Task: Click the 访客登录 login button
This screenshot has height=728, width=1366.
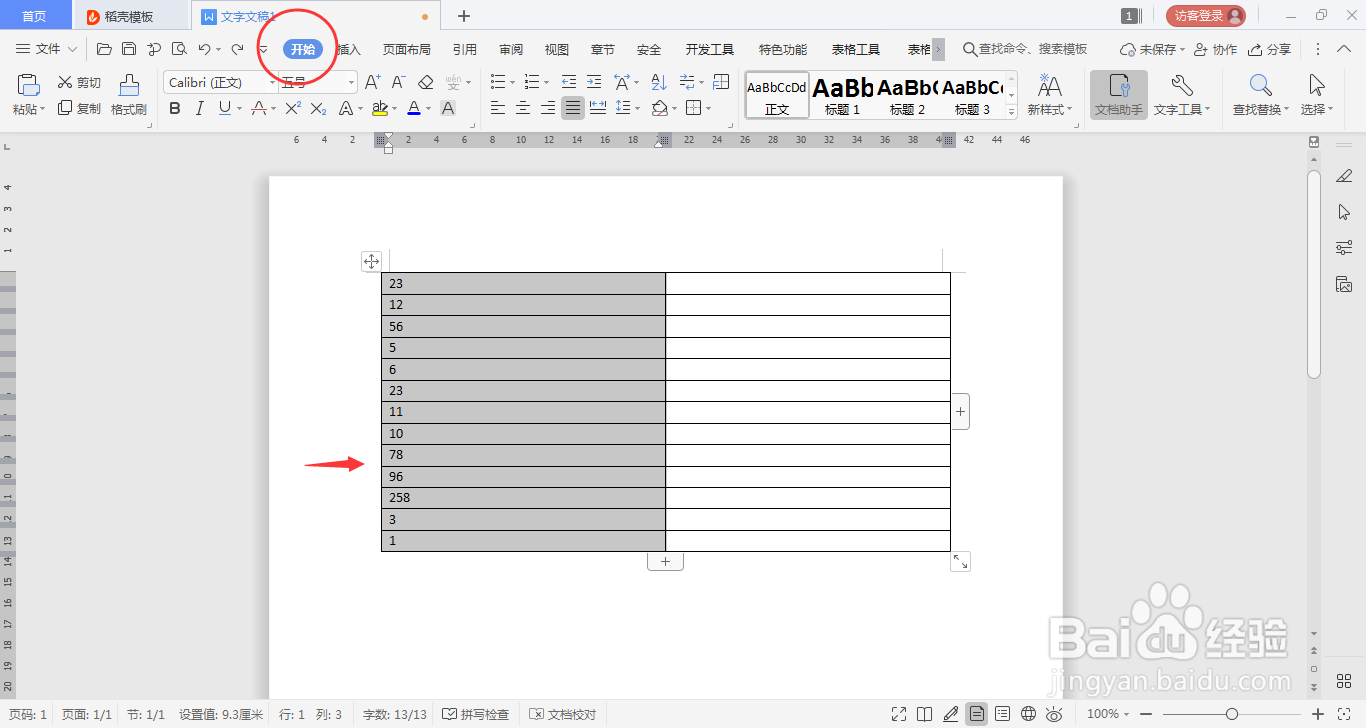Action: point(1206,16)
